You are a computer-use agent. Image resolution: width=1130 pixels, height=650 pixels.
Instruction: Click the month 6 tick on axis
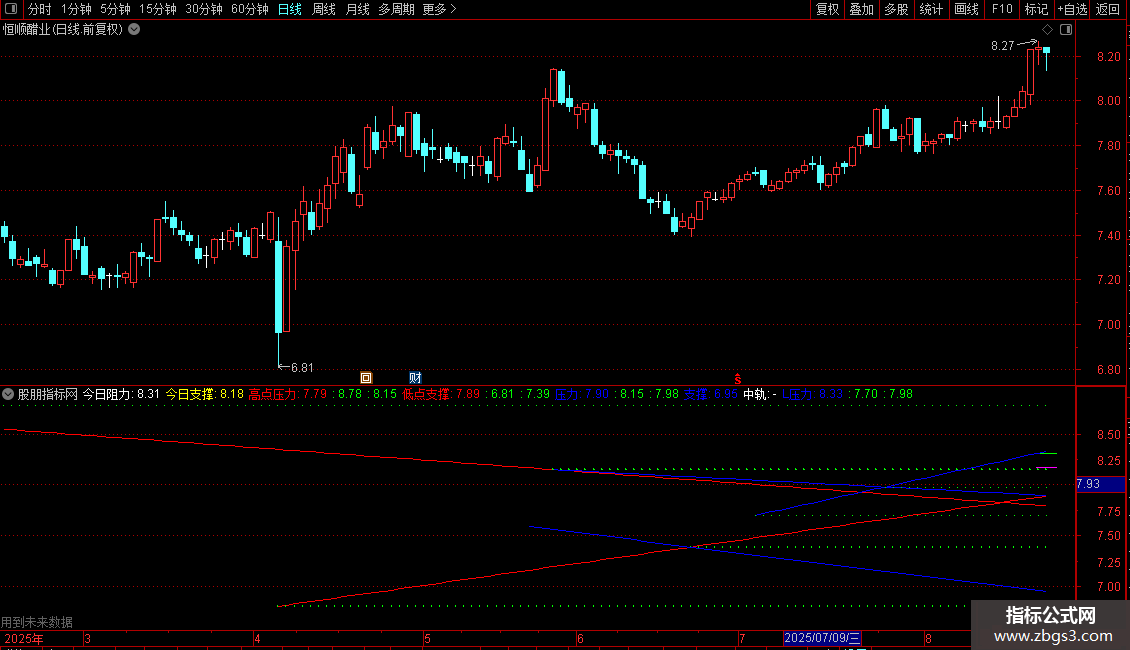[x=580, y=638]
